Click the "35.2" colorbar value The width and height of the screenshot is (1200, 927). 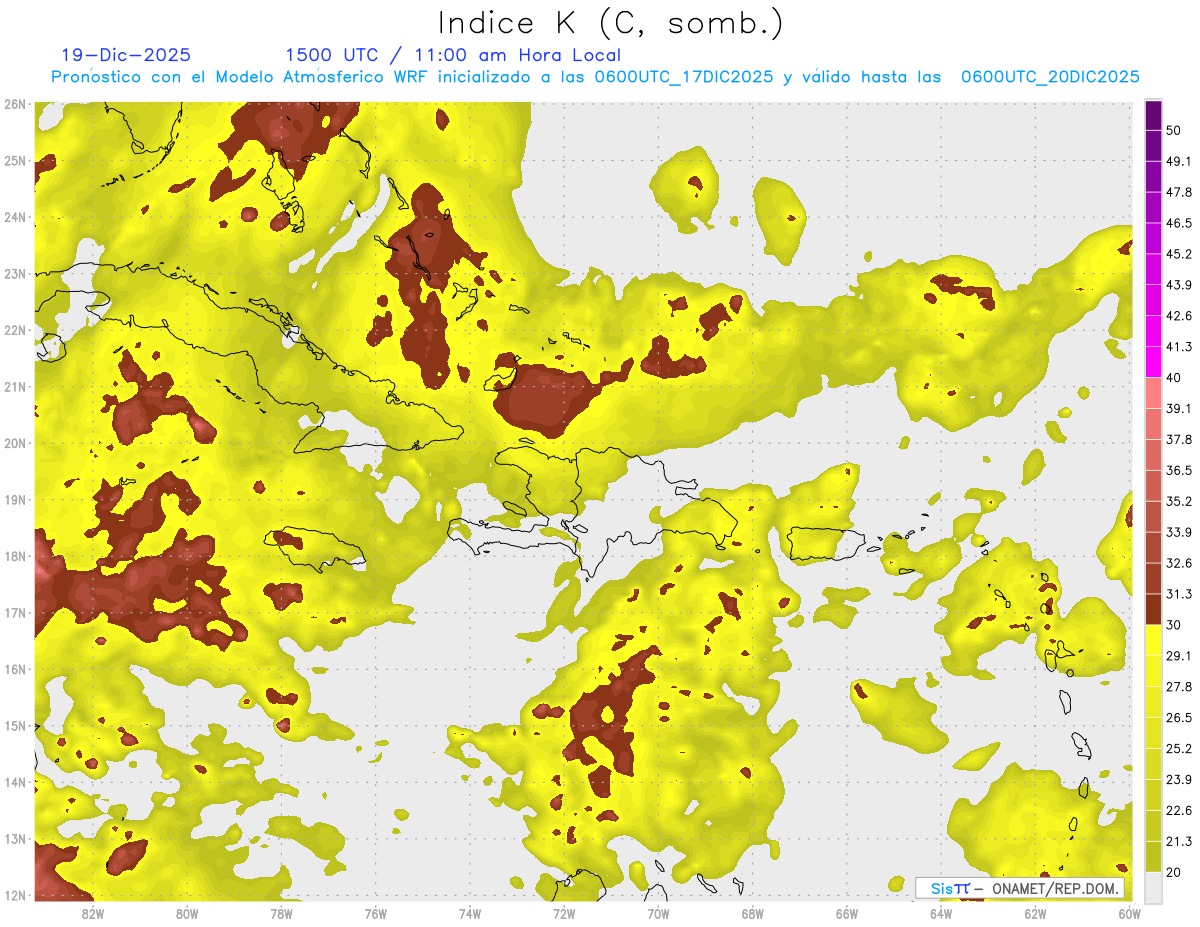[1179, 502]
